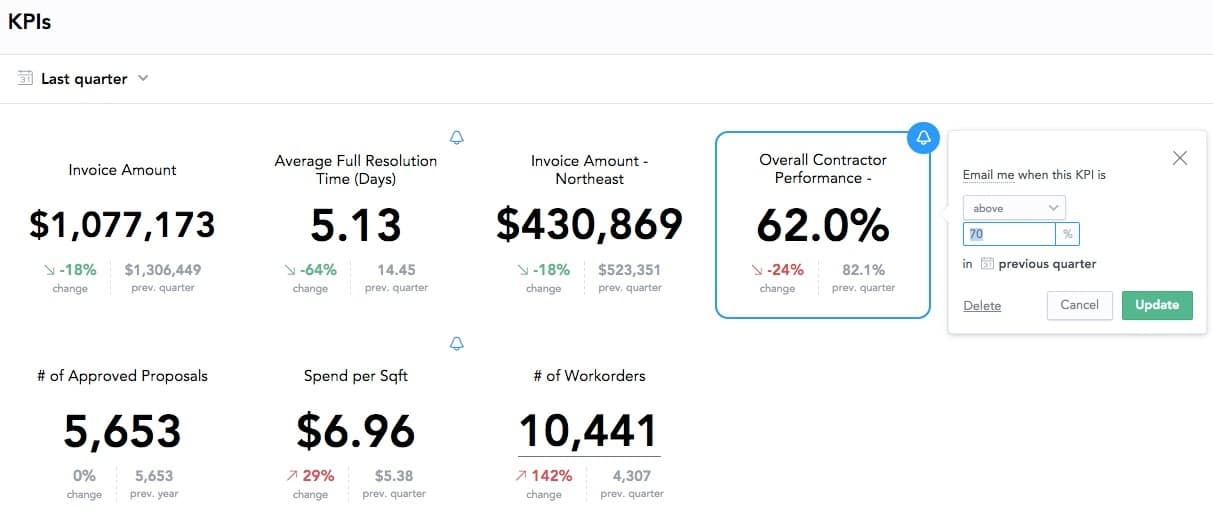The height and width of the screenshot is (525, 1213).
Task: Click the threshold input field showing 70
Action: pos(1008,234)
